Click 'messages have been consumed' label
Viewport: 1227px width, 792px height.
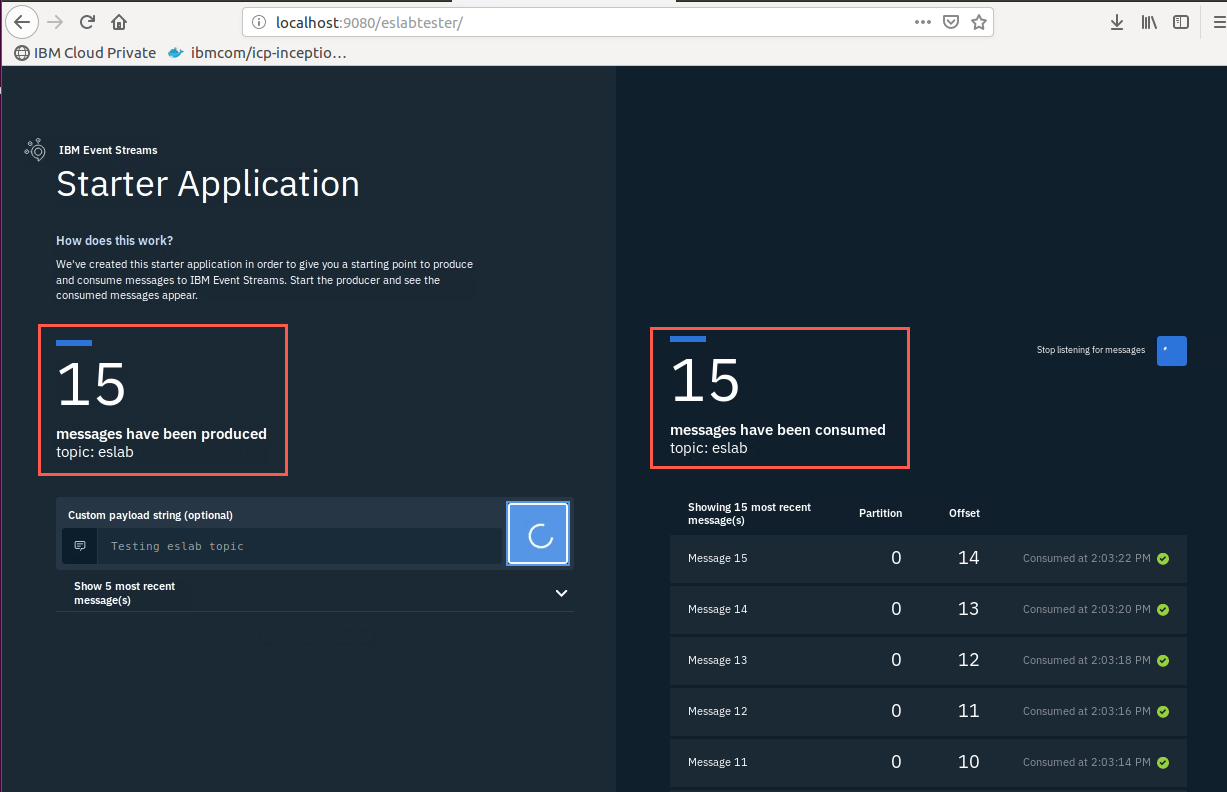[778, 430]
